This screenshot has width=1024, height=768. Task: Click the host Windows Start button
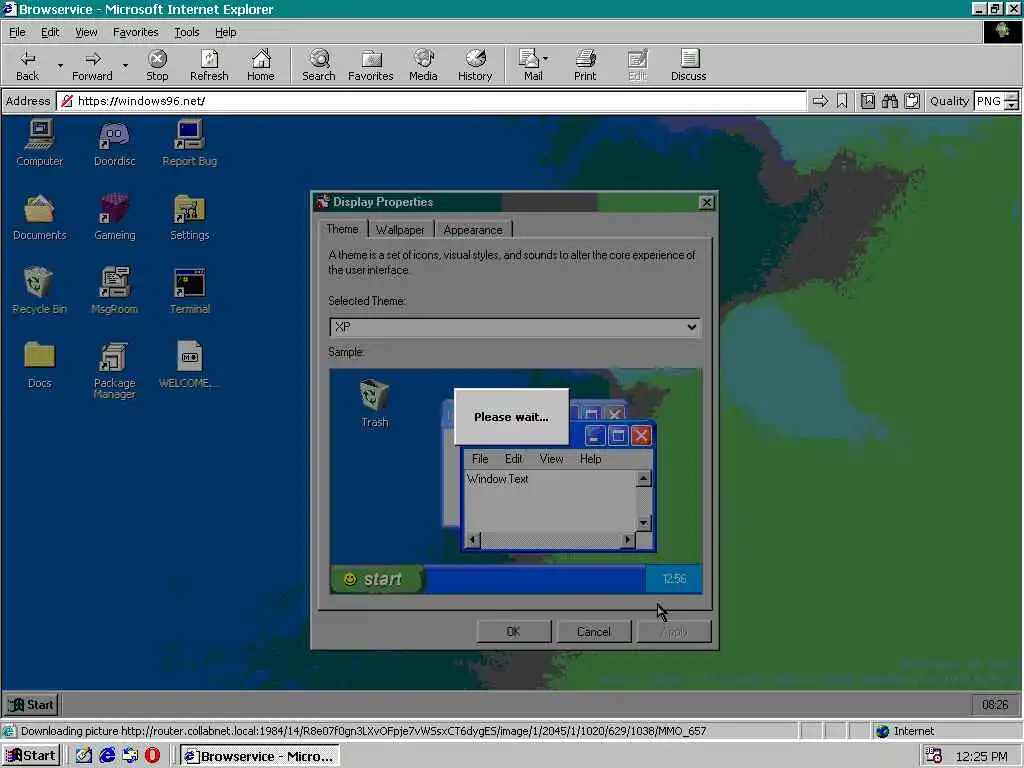tap(31, 756)
